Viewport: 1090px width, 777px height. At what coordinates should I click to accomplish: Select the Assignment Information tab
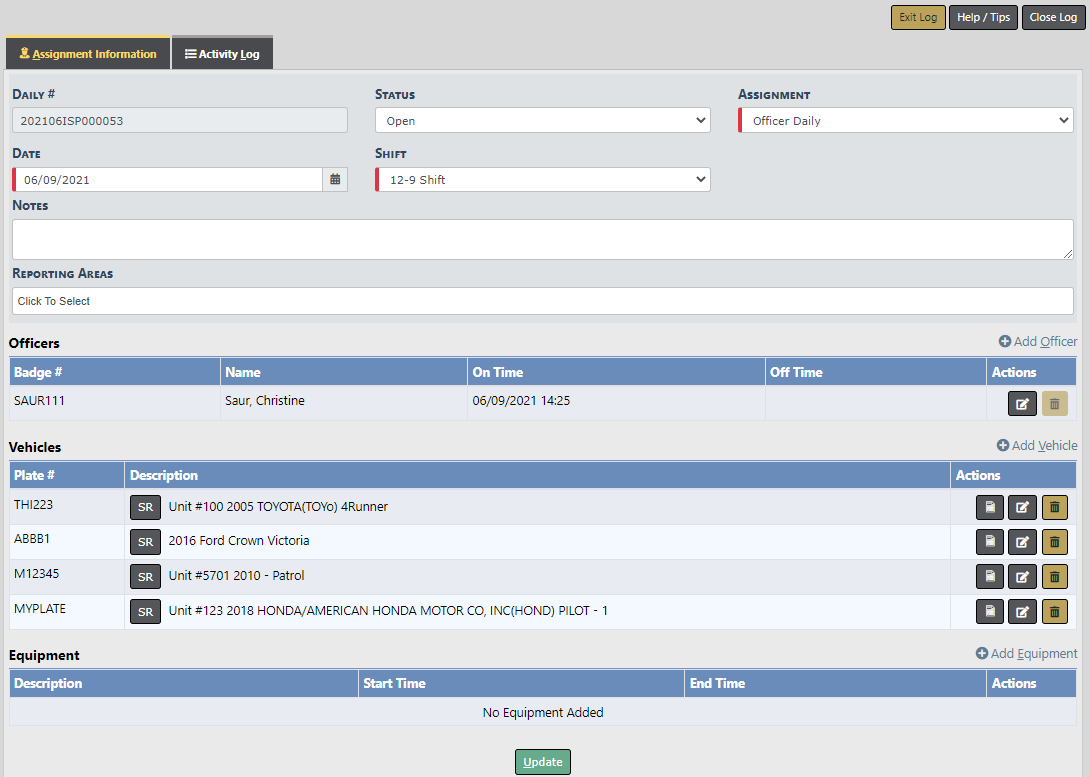click(88, 54)
